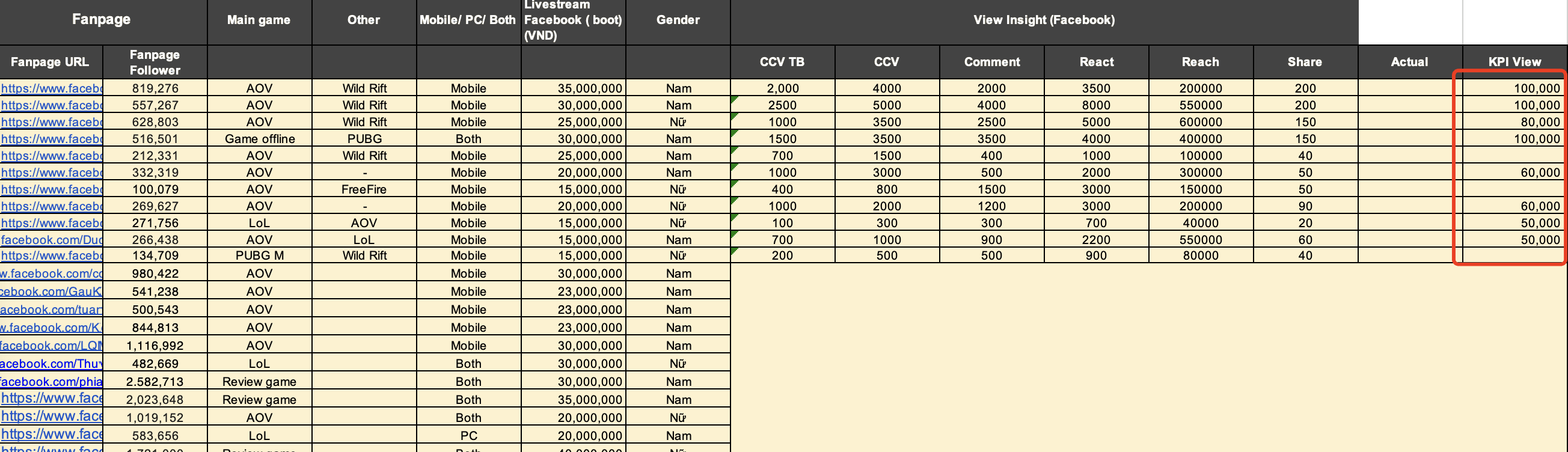Select the Fanpage header cell
This screenshot has height=452, width=1568.
point(103,20)
